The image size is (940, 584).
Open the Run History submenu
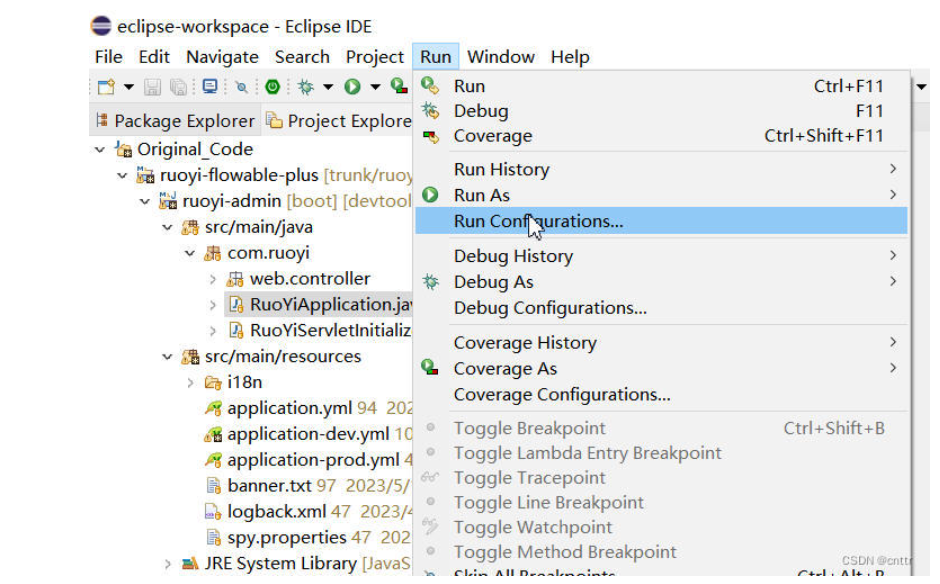tap(661, 170)
